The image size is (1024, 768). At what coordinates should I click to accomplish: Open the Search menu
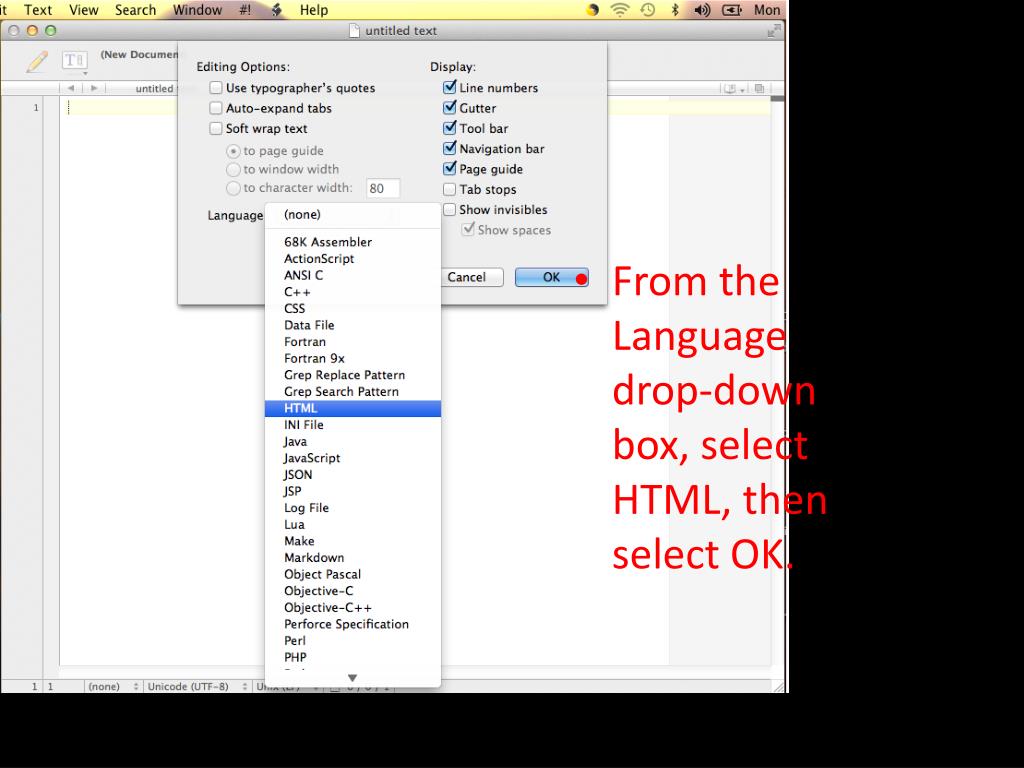click(135, 10)
